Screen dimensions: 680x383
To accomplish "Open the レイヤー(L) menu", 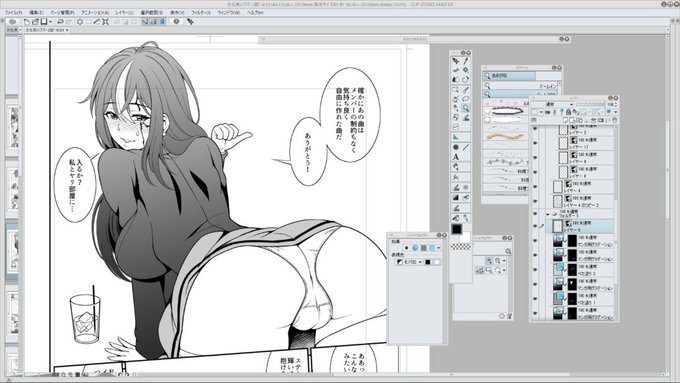I will point(124,13).
